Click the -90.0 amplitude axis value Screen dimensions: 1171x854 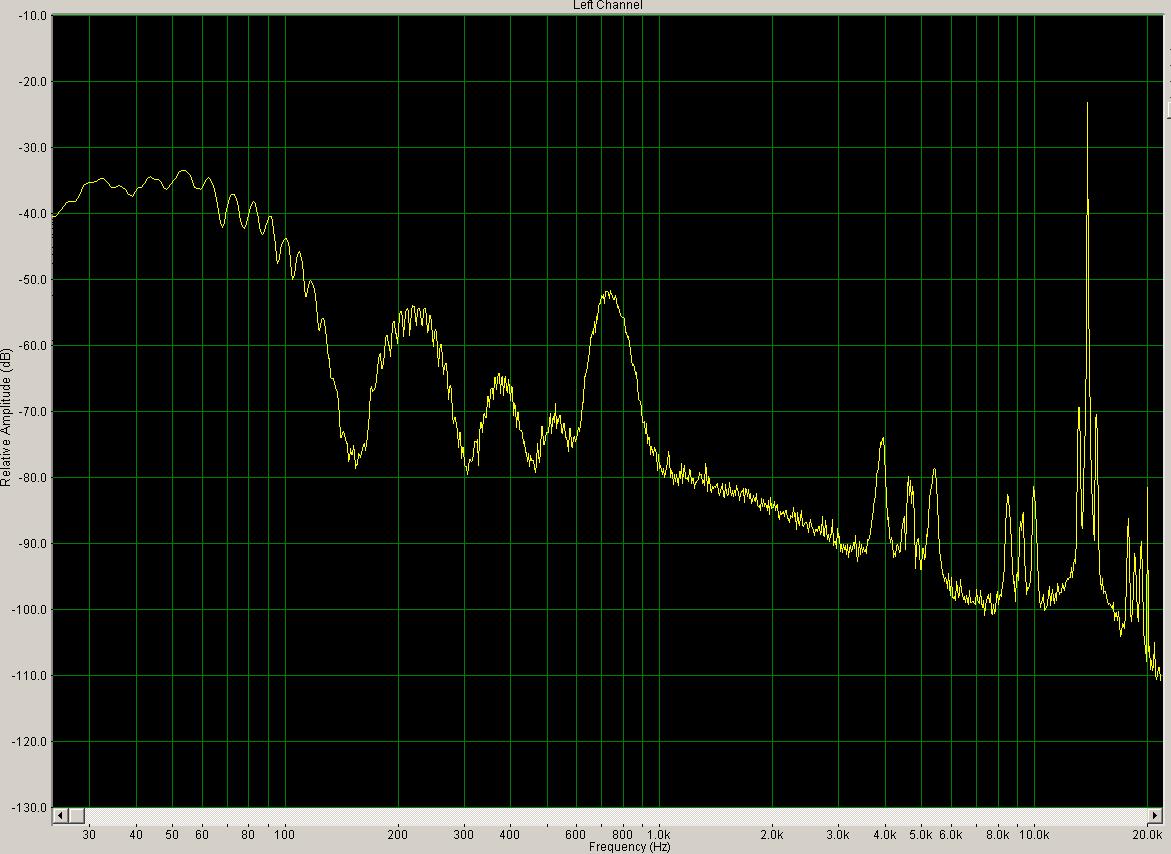[31, 543]
